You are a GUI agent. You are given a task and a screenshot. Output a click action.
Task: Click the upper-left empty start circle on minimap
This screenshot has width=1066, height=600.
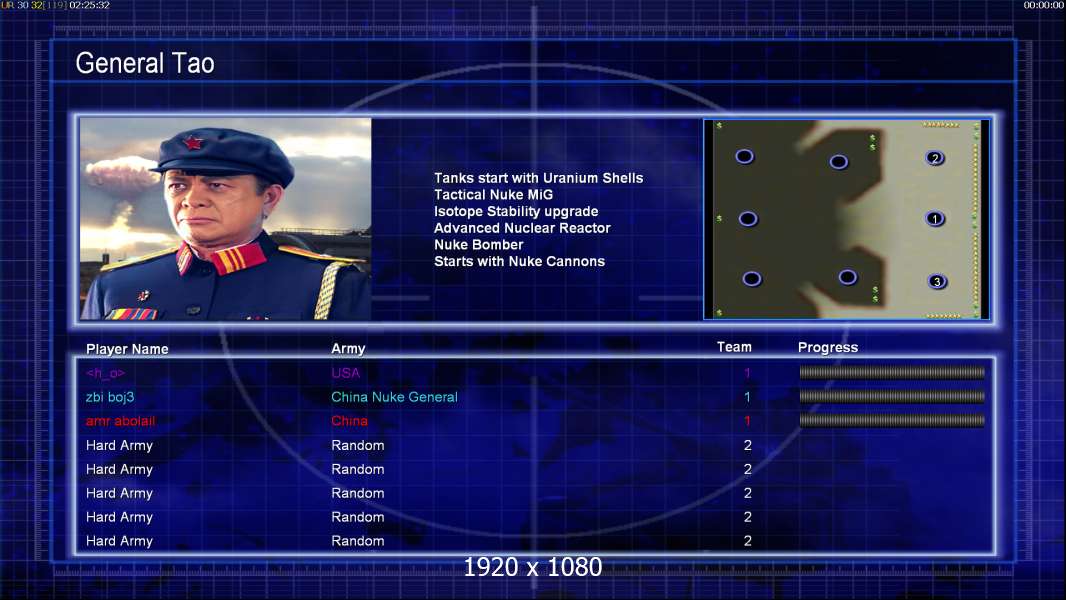tap(744, 157)
